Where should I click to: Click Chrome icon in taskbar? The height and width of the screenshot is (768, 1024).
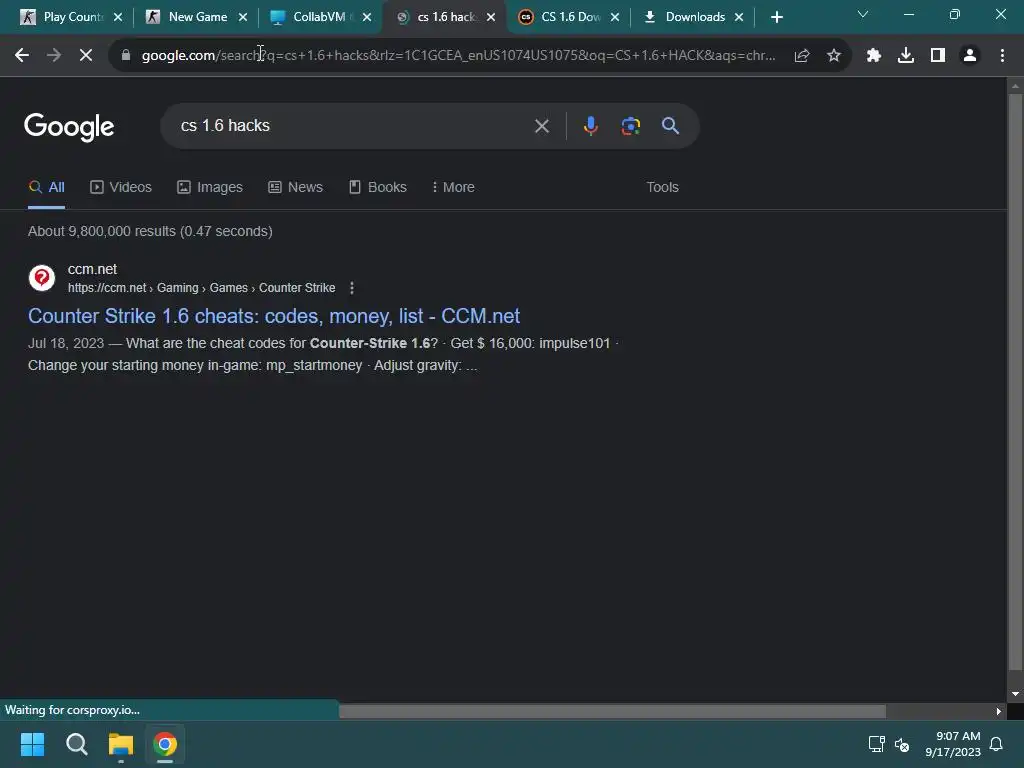click(x=165, y=744)
